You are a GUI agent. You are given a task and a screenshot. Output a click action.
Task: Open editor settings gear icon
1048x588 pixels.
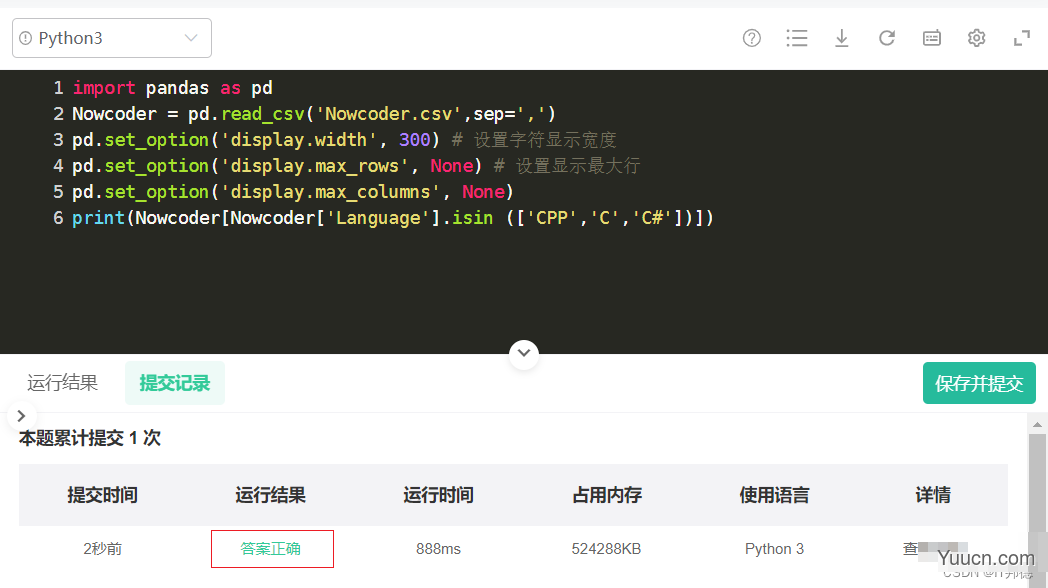976,38
